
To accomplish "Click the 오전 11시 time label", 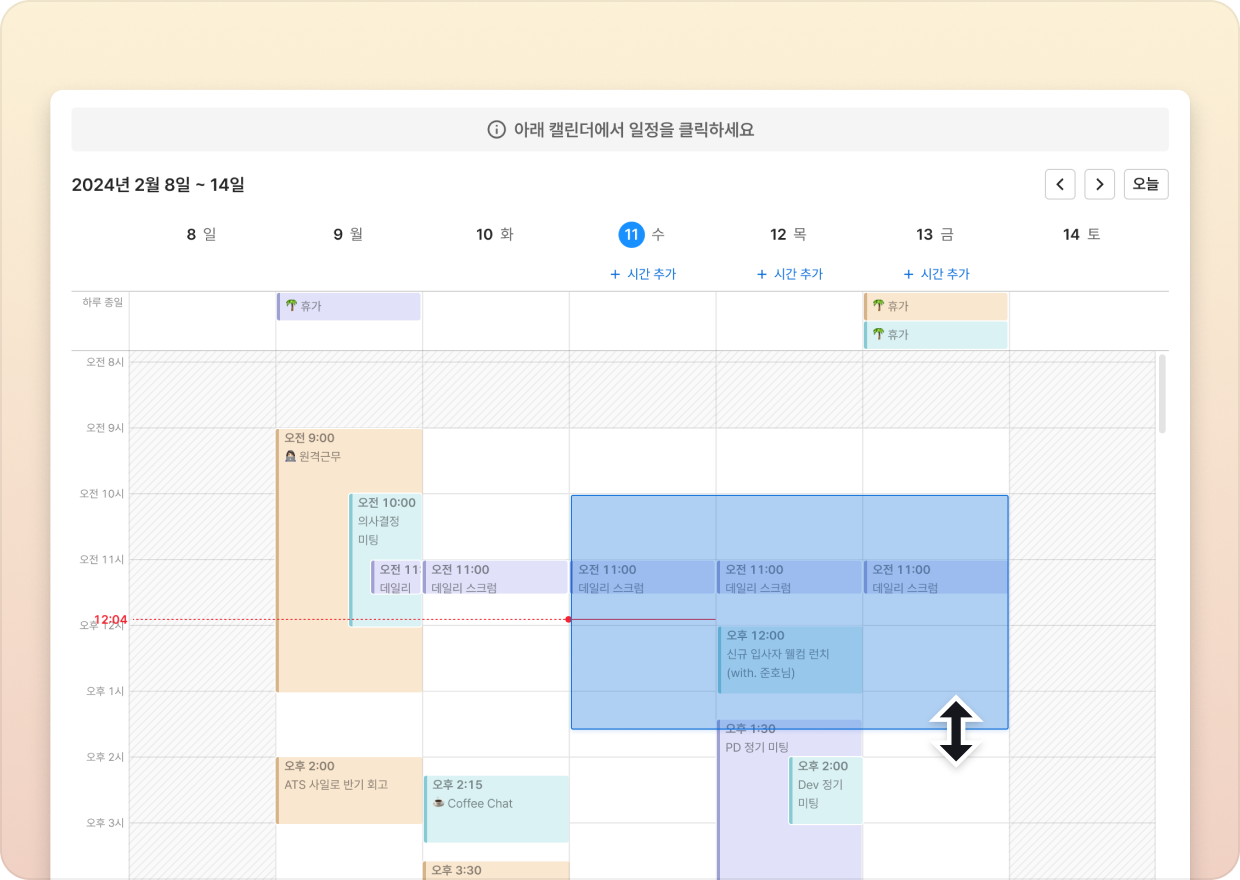I will point(102,560).
